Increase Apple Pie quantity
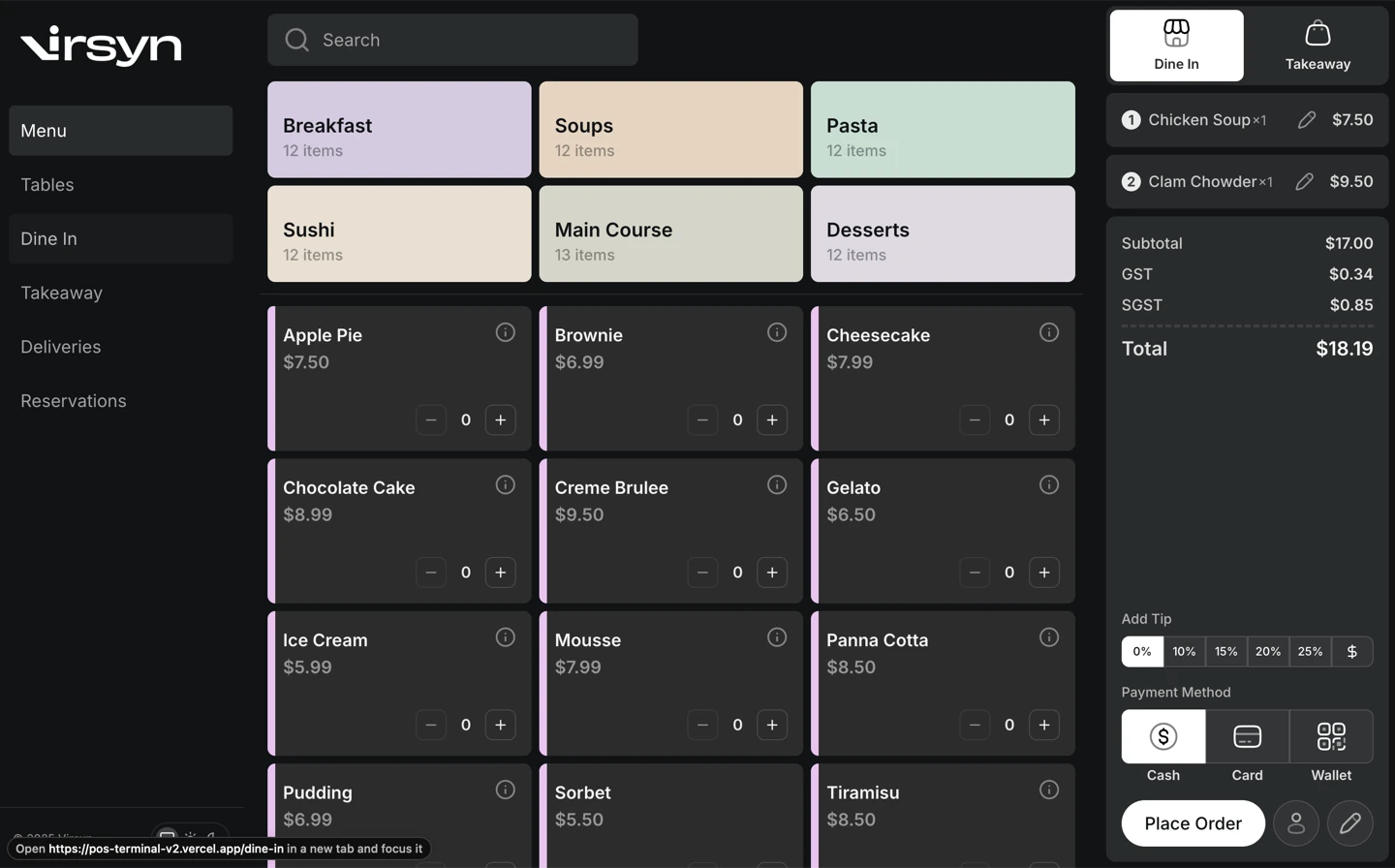 click(x=501, y=419)
